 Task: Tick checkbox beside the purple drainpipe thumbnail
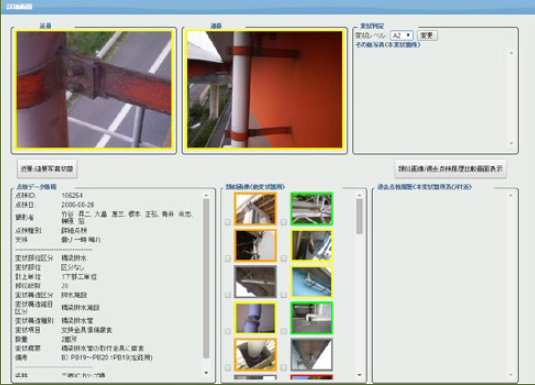(228, 331)
